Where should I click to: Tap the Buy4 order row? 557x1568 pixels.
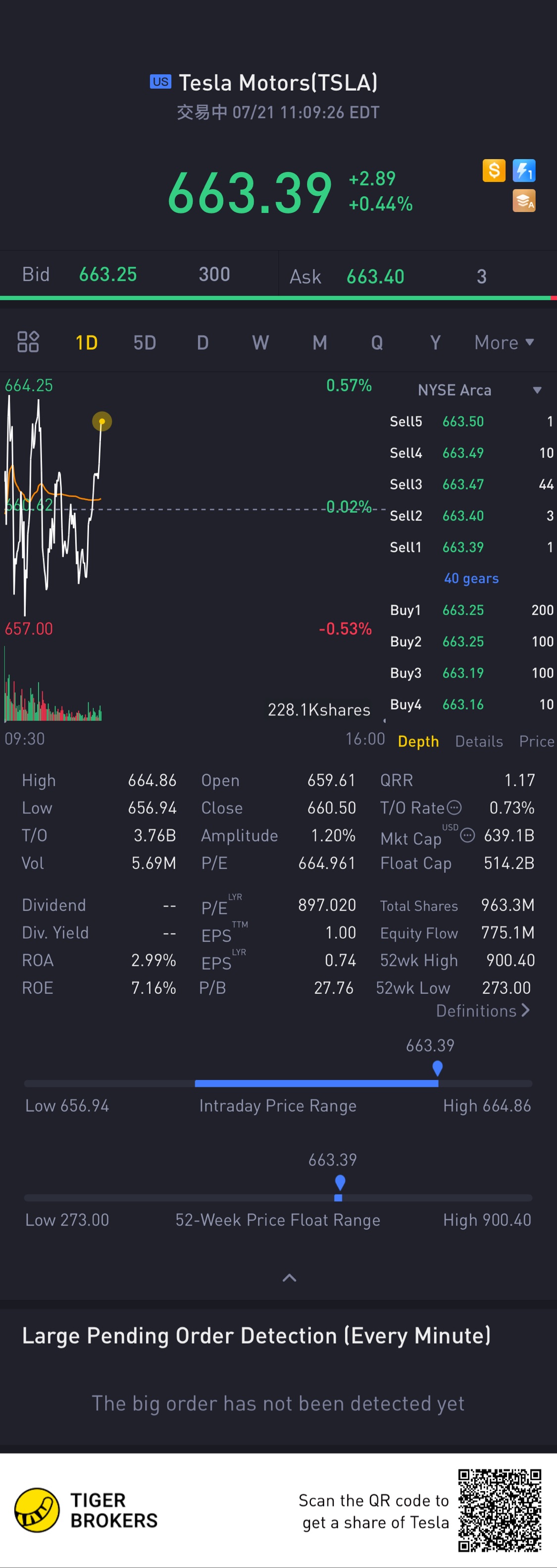click(x=471, y=704)
